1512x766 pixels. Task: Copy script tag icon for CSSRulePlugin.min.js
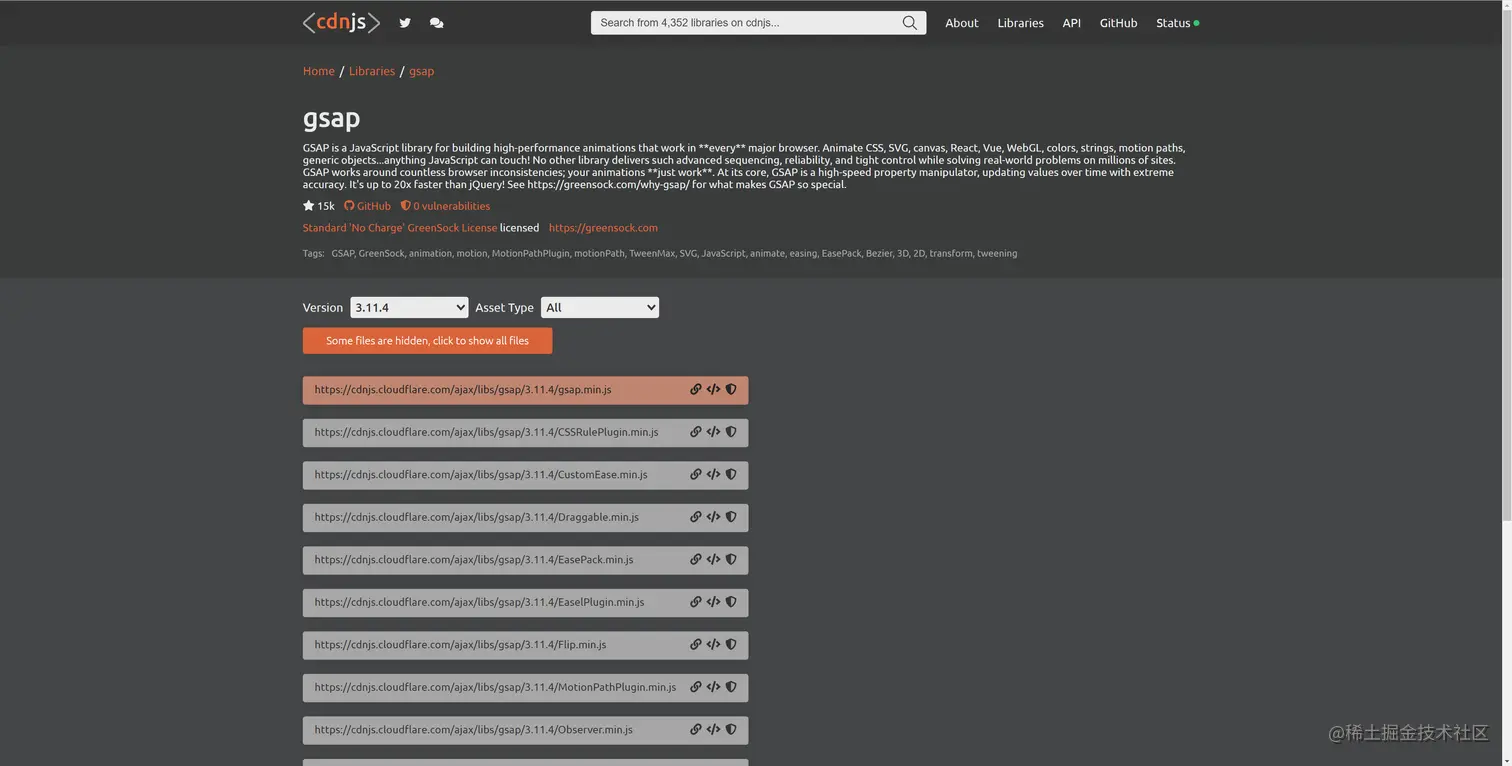point(713,432)
